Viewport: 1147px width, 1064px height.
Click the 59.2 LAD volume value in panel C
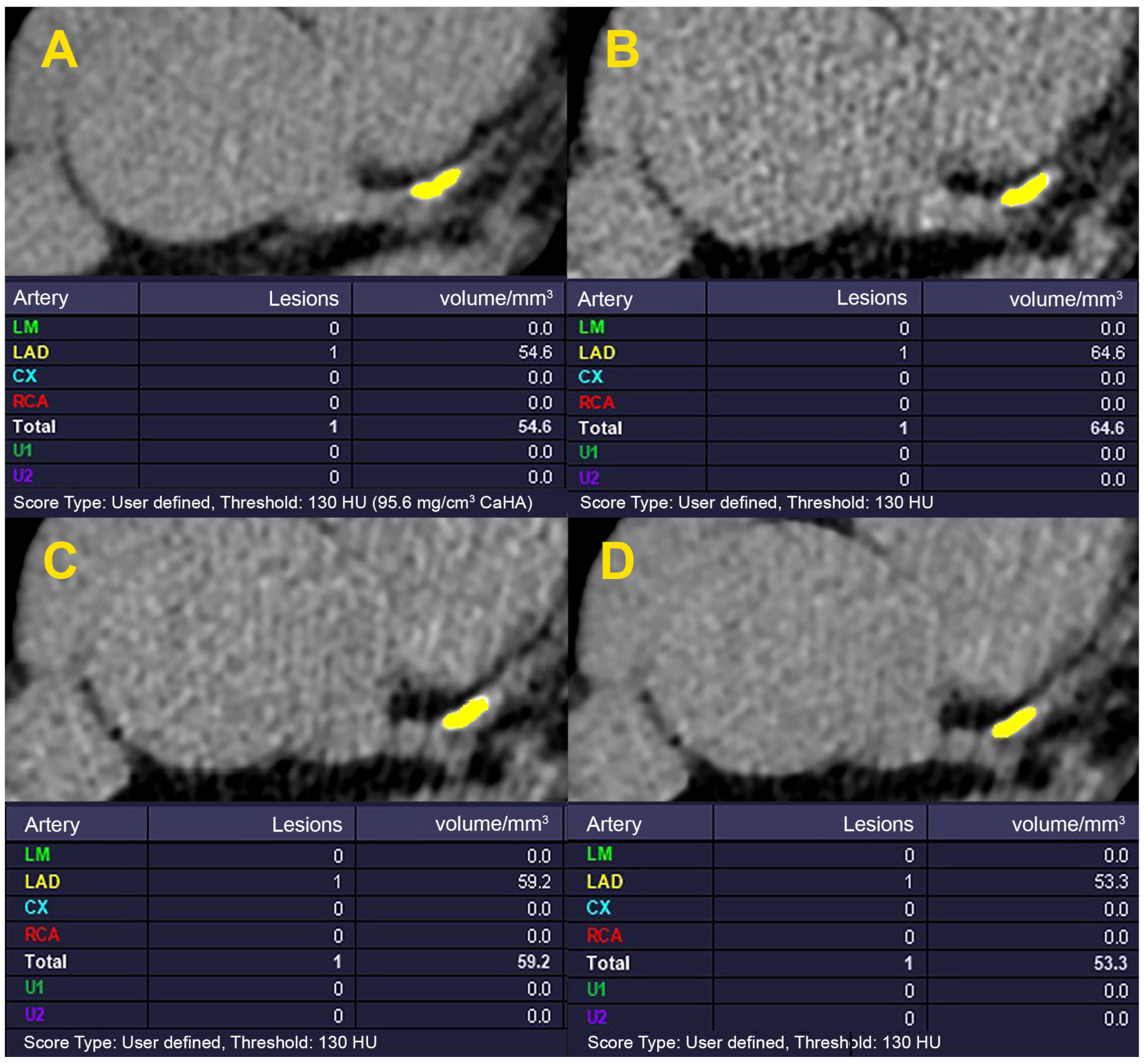534,882
